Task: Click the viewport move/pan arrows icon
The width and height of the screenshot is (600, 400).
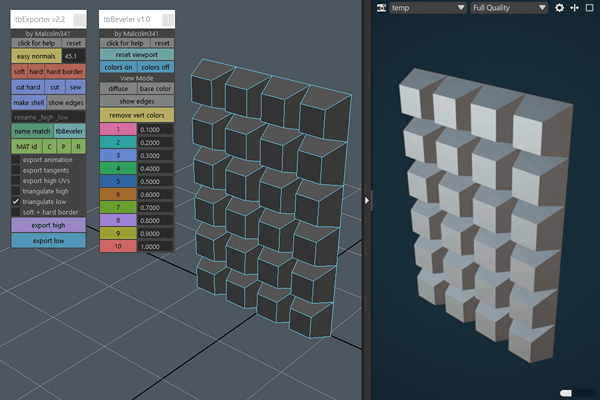Action: tap(574, 7)
